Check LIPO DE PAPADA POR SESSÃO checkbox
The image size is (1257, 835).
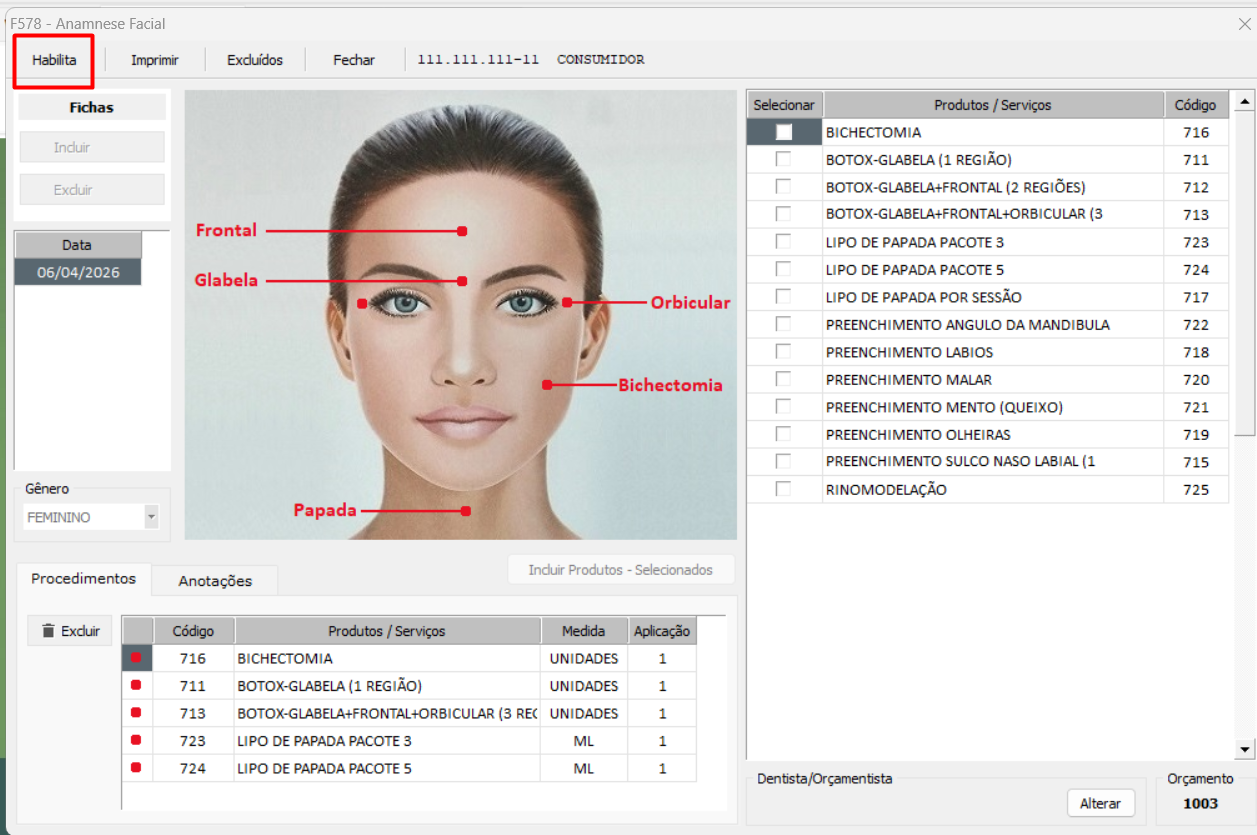783,296
